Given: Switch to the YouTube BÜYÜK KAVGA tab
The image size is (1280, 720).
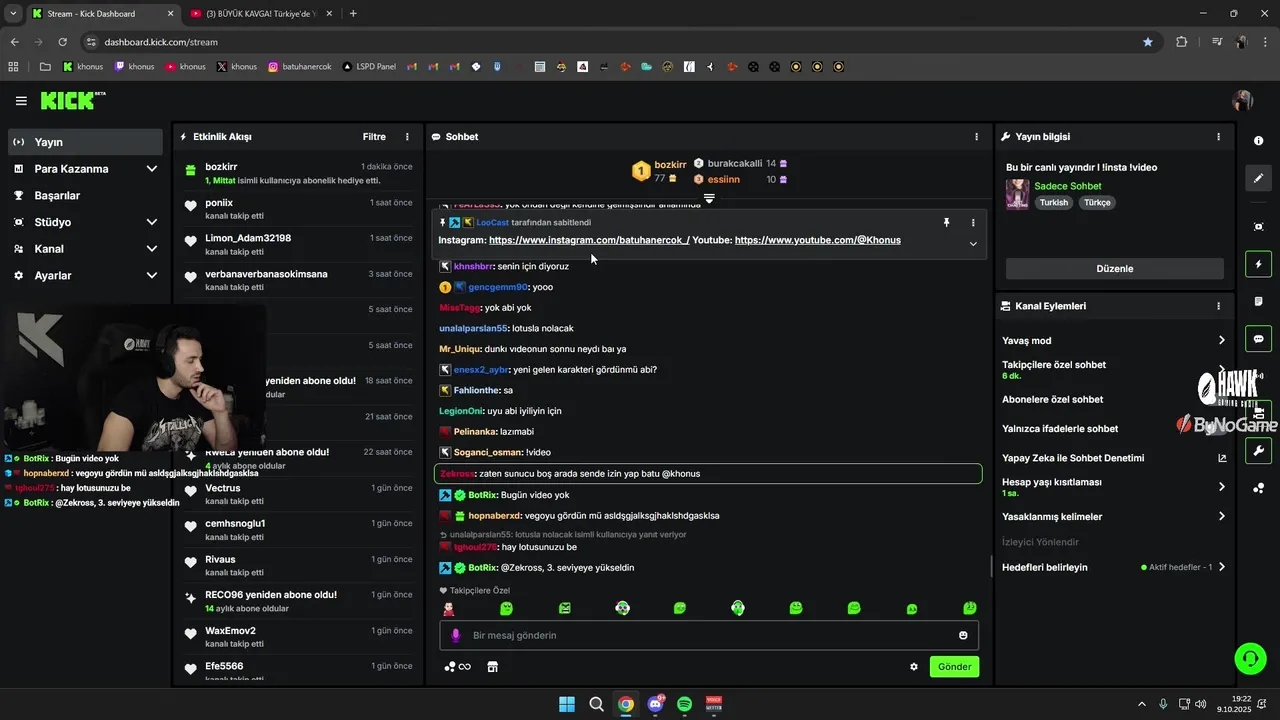Looking at the screenshot, I should click(259, 14).
